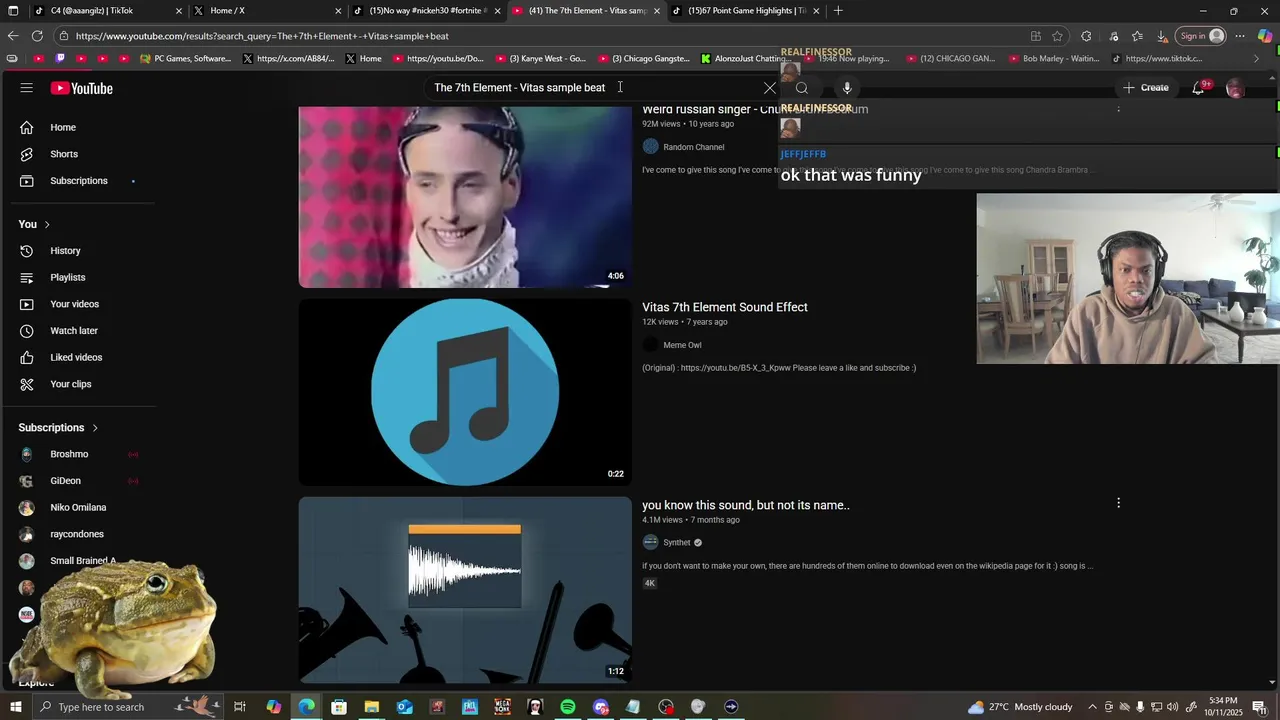This screenshot has width=1280, height=720.
Task: Switch to the C4 (@aaangilz) TikTok tab
Action: (107, 11)
